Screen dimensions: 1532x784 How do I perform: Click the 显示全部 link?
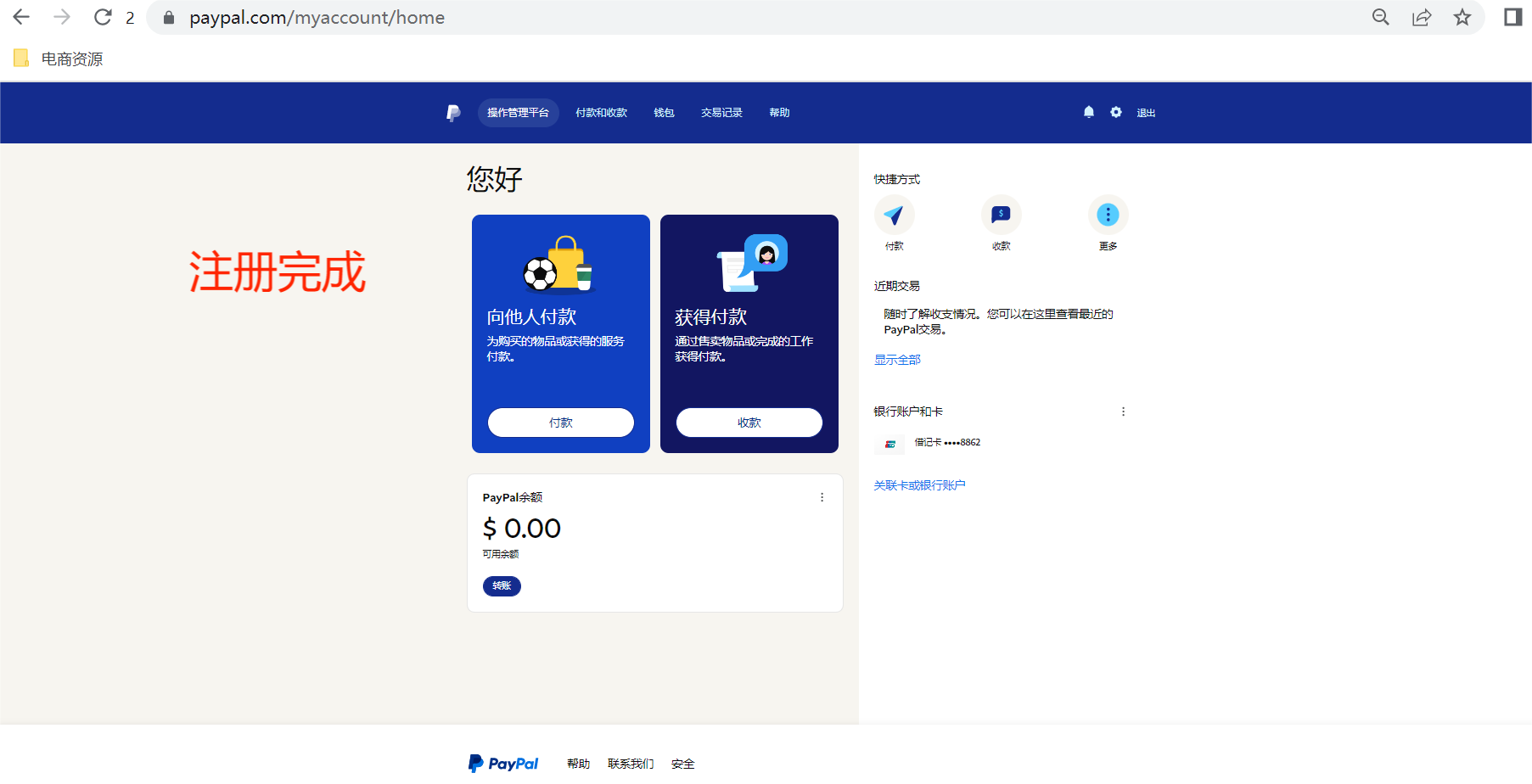pyautogui.click(x=897, y=360)
